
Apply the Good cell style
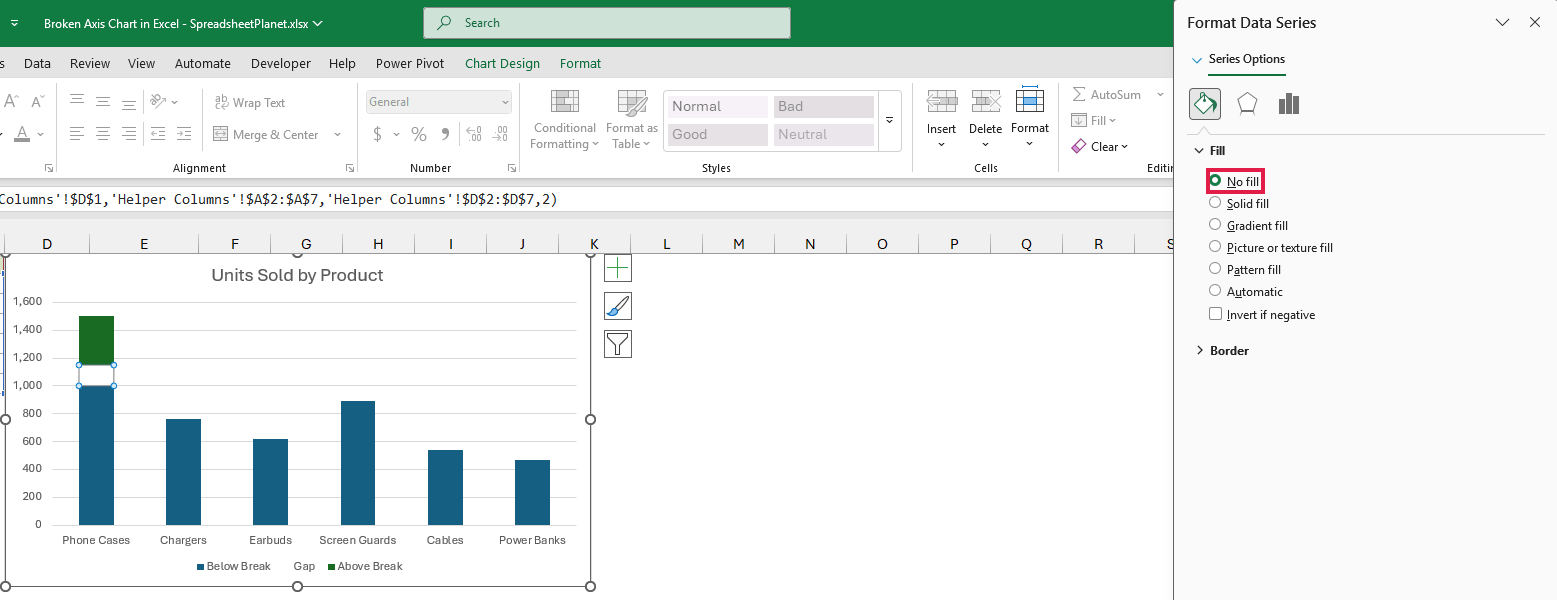pyautogui.click(x=717, y=134)
